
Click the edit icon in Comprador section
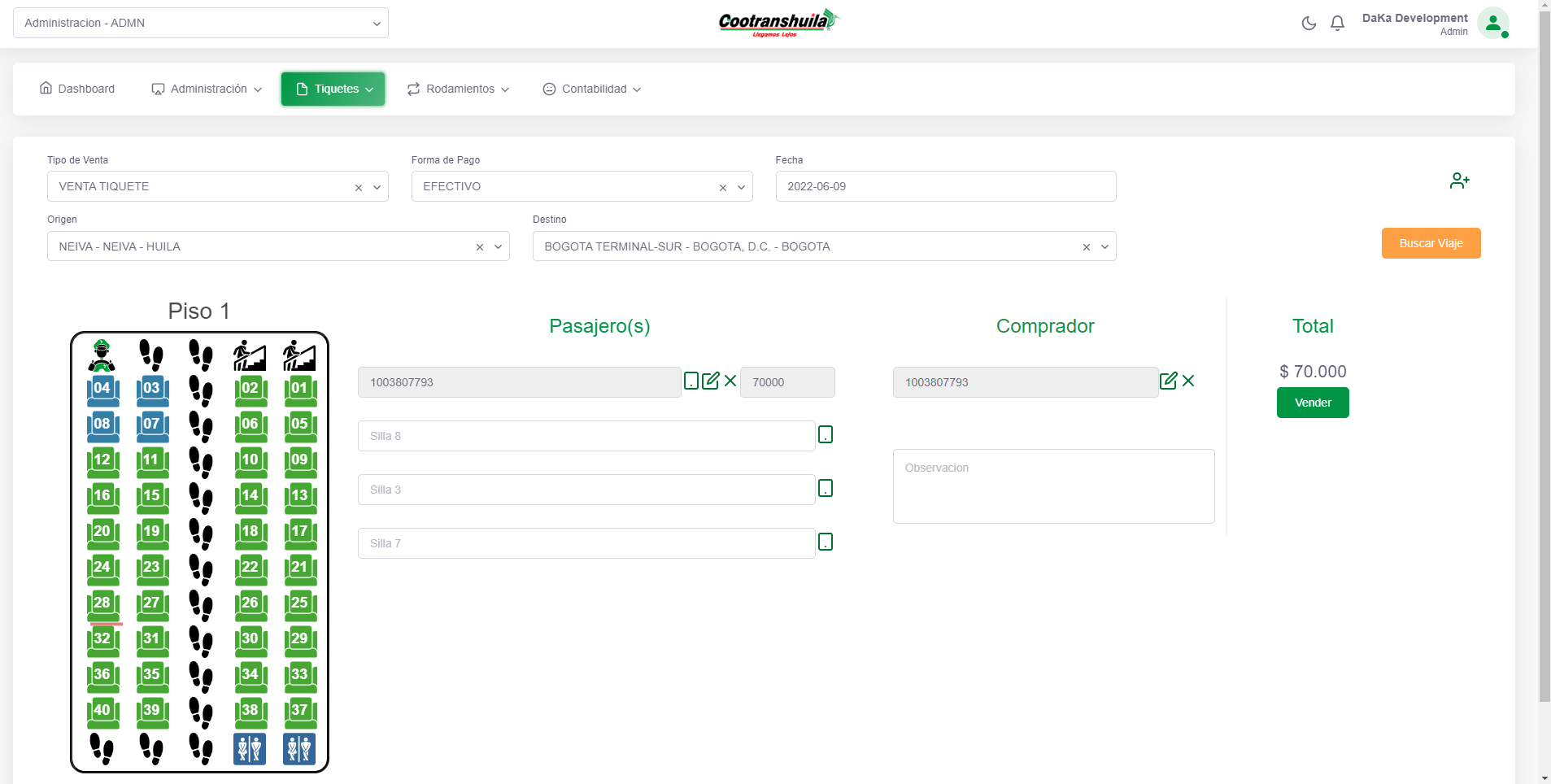(x=1168, y=381)
